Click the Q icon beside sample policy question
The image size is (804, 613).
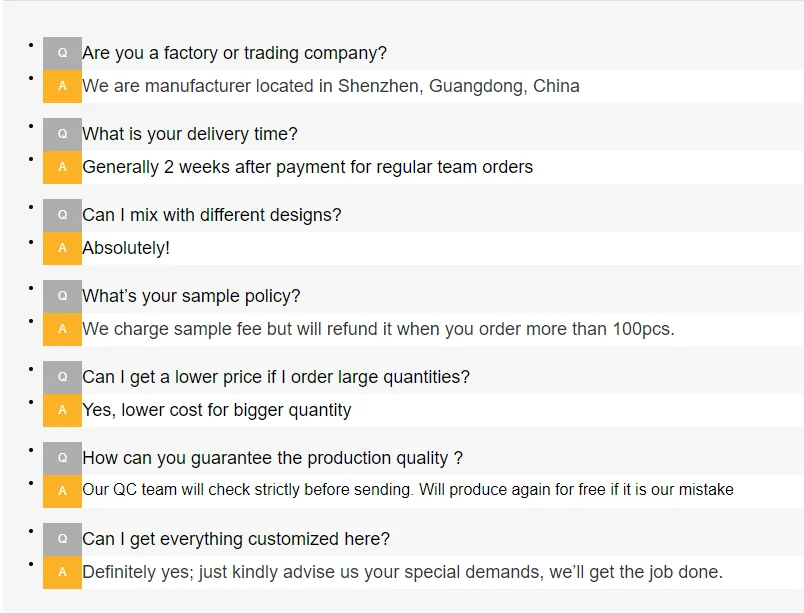62,296
